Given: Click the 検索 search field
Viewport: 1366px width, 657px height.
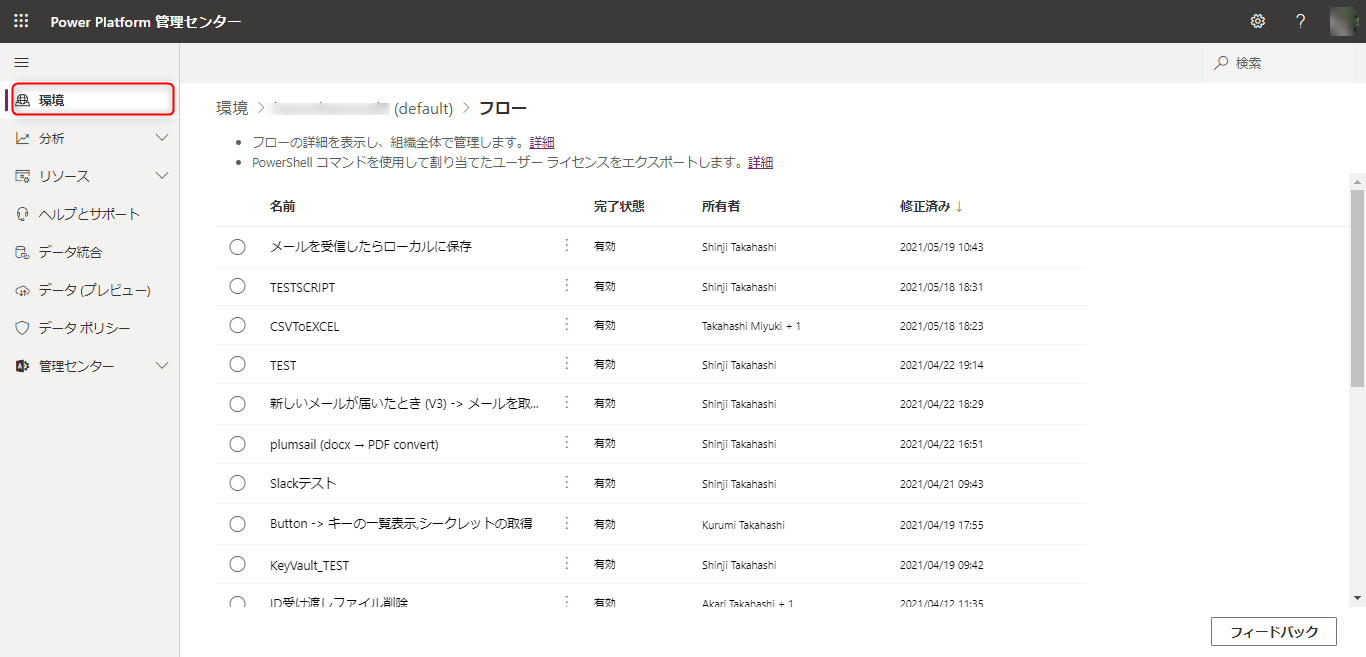Looking at the screenshot, I should coord(1284,63).
